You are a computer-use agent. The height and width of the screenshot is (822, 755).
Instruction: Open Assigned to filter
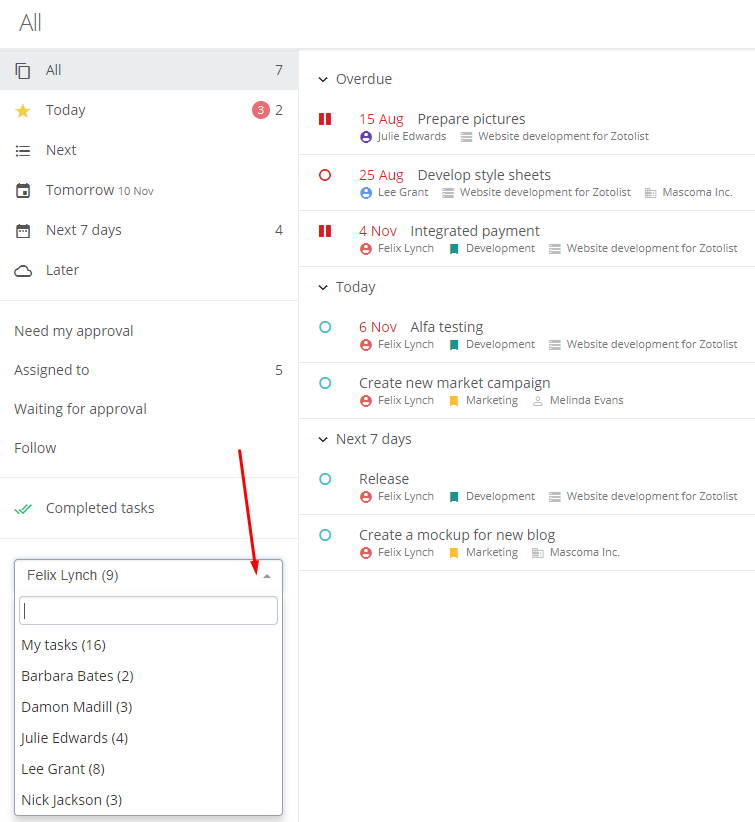(149, 370)
